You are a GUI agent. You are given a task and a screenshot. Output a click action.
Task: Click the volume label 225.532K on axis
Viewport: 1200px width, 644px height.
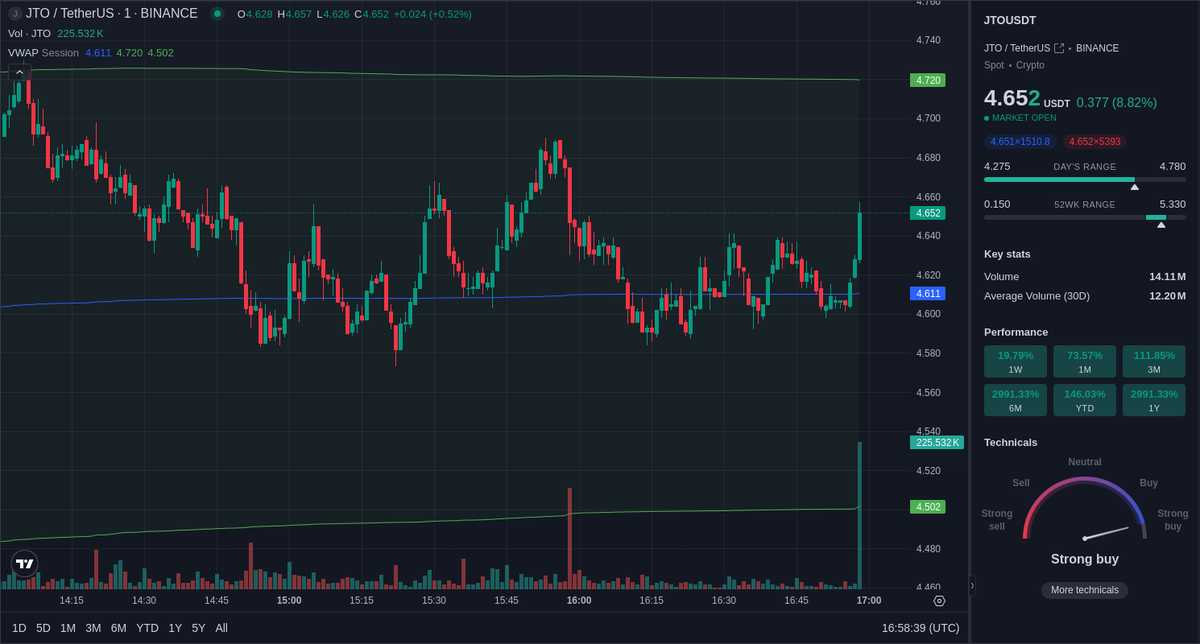pos(937,442)
